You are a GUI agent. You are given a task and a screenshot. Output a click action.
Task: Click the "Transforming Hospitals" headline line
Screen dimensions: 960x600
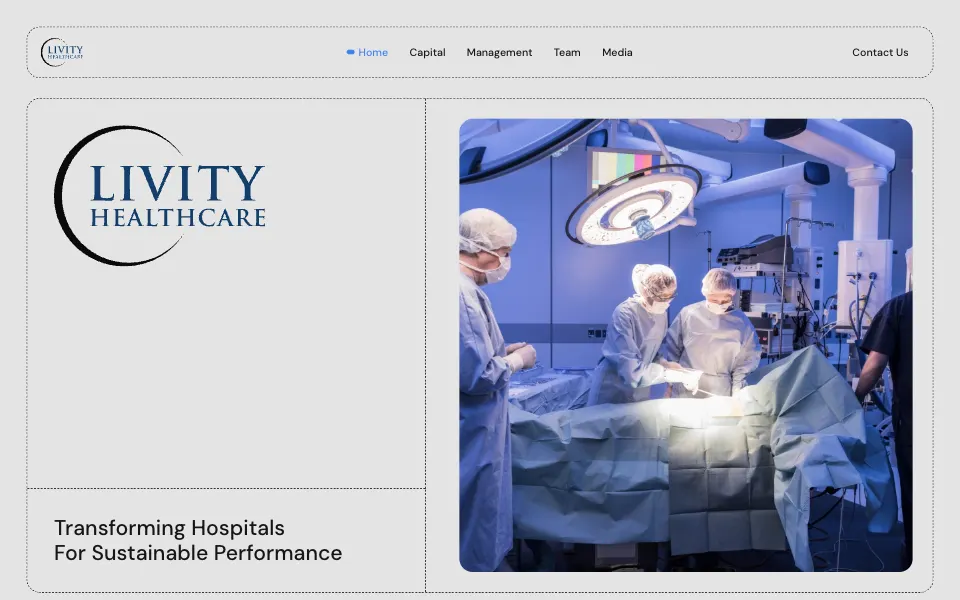(x=170, y=528)
